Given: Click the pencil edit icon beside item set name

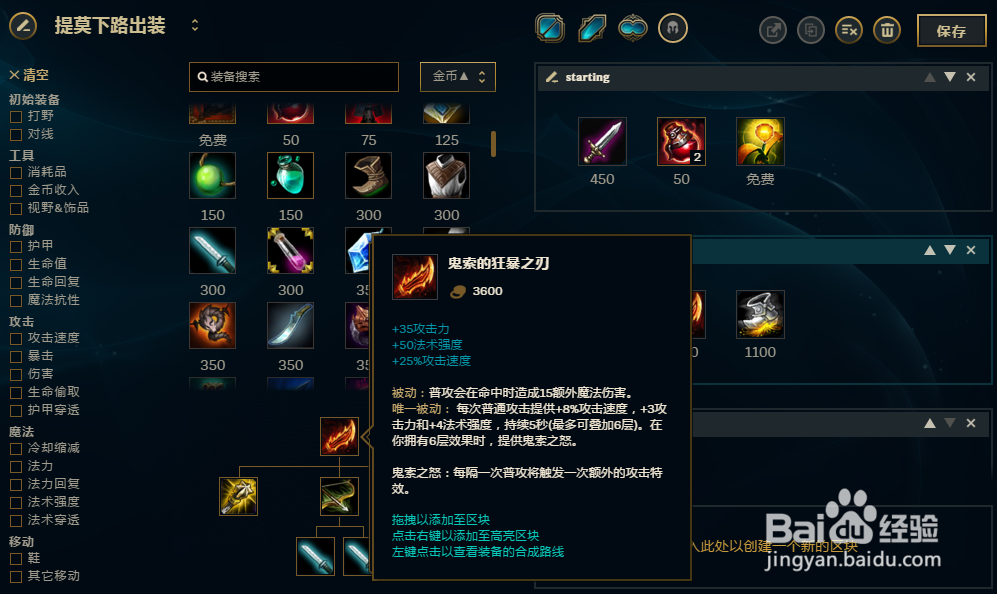Looking at the screenshot, I should 23,26.
